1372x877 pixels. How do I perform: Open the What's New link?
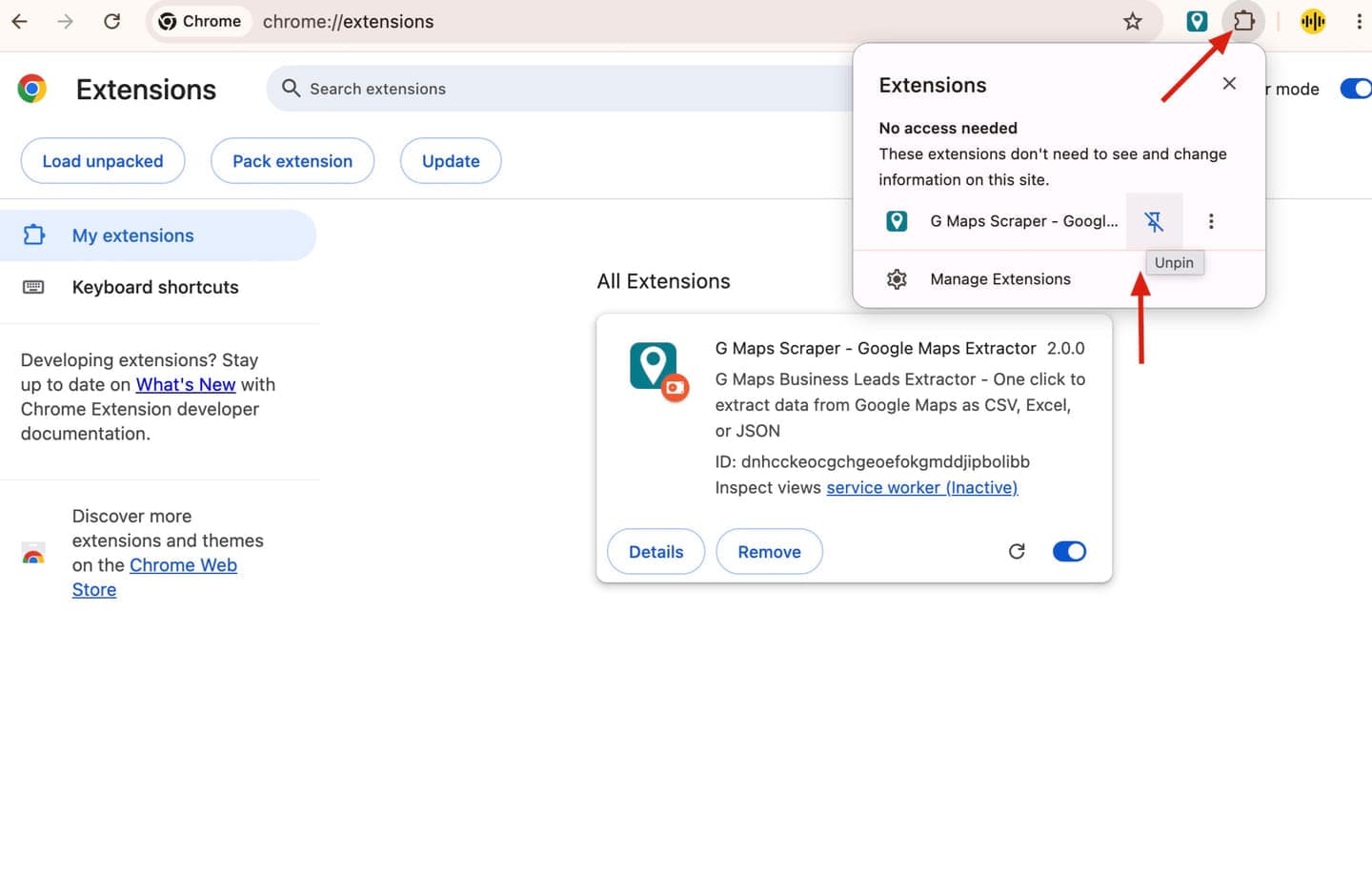click(x=186, y=384)
